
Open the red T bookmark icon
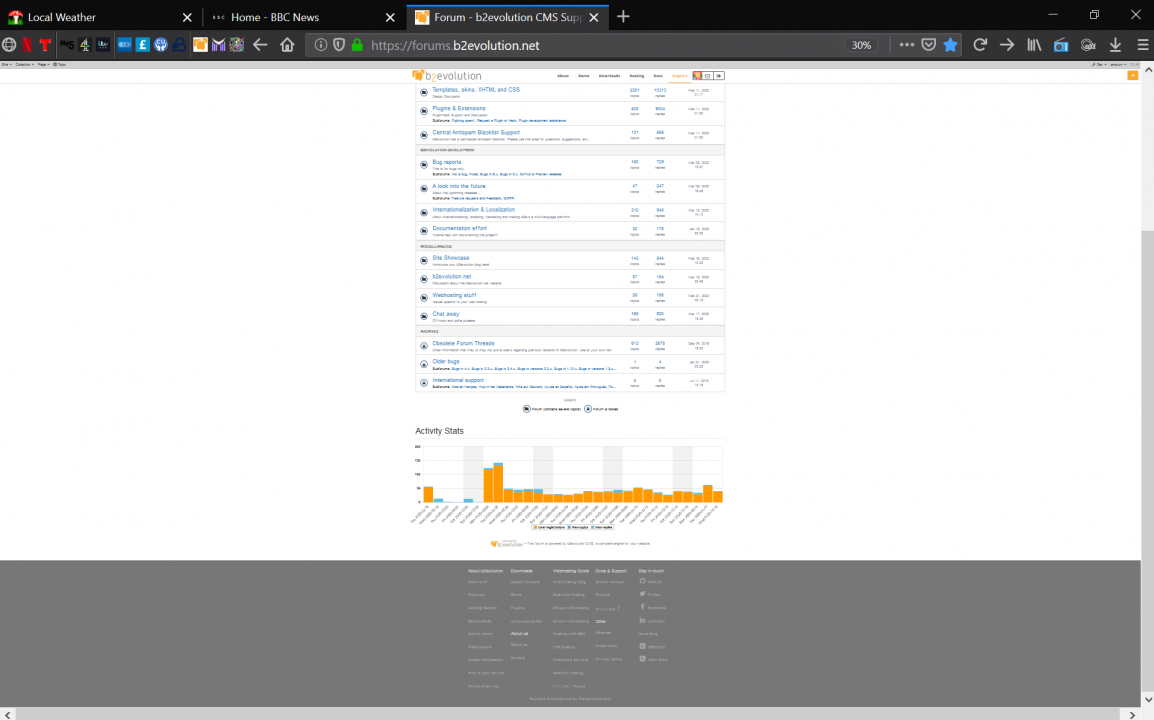(x=45, y=45)
